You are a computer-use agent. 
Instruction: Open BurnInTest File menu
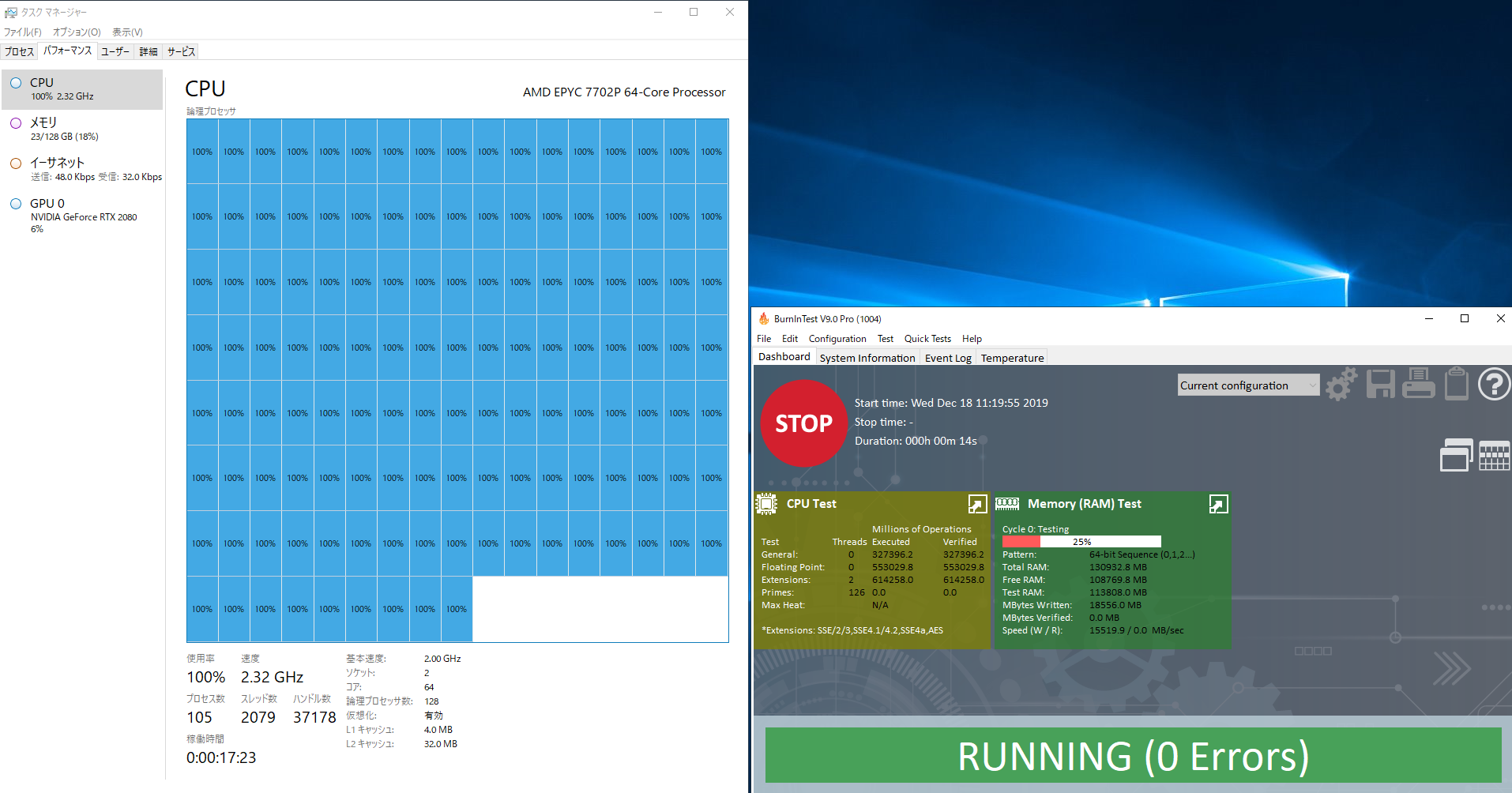point(764,339)
